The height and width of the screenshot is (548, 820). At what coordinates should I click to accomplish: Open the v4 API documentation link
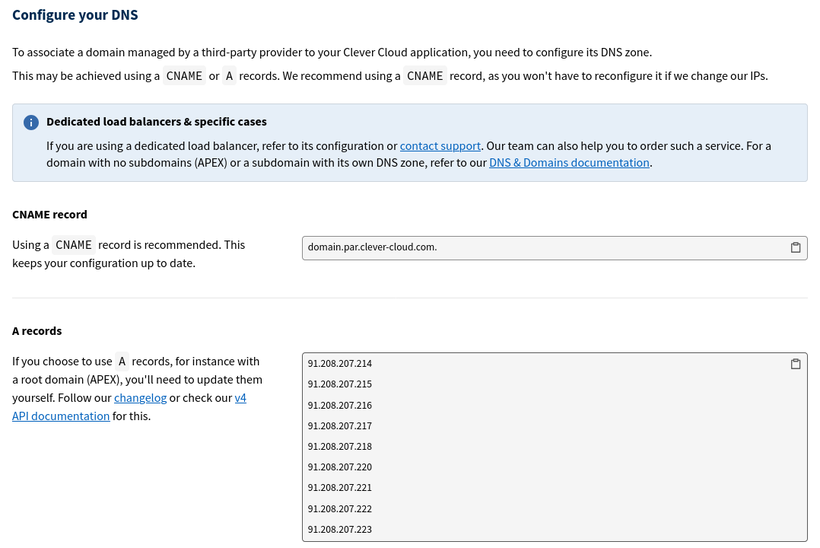coord(60,416)
